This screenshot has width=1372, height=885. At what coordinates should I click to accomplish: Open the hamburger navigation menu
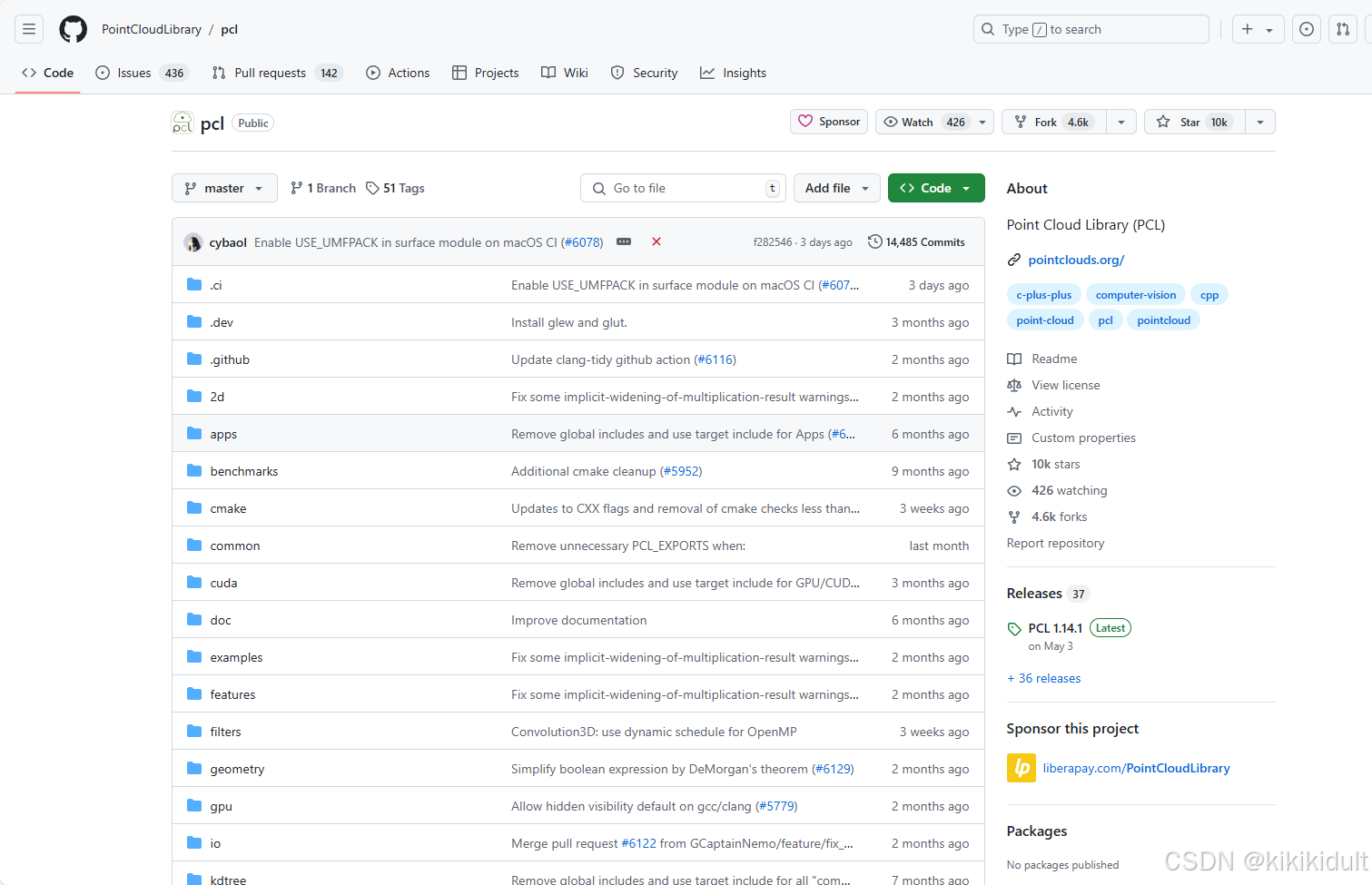click(29, 29)
